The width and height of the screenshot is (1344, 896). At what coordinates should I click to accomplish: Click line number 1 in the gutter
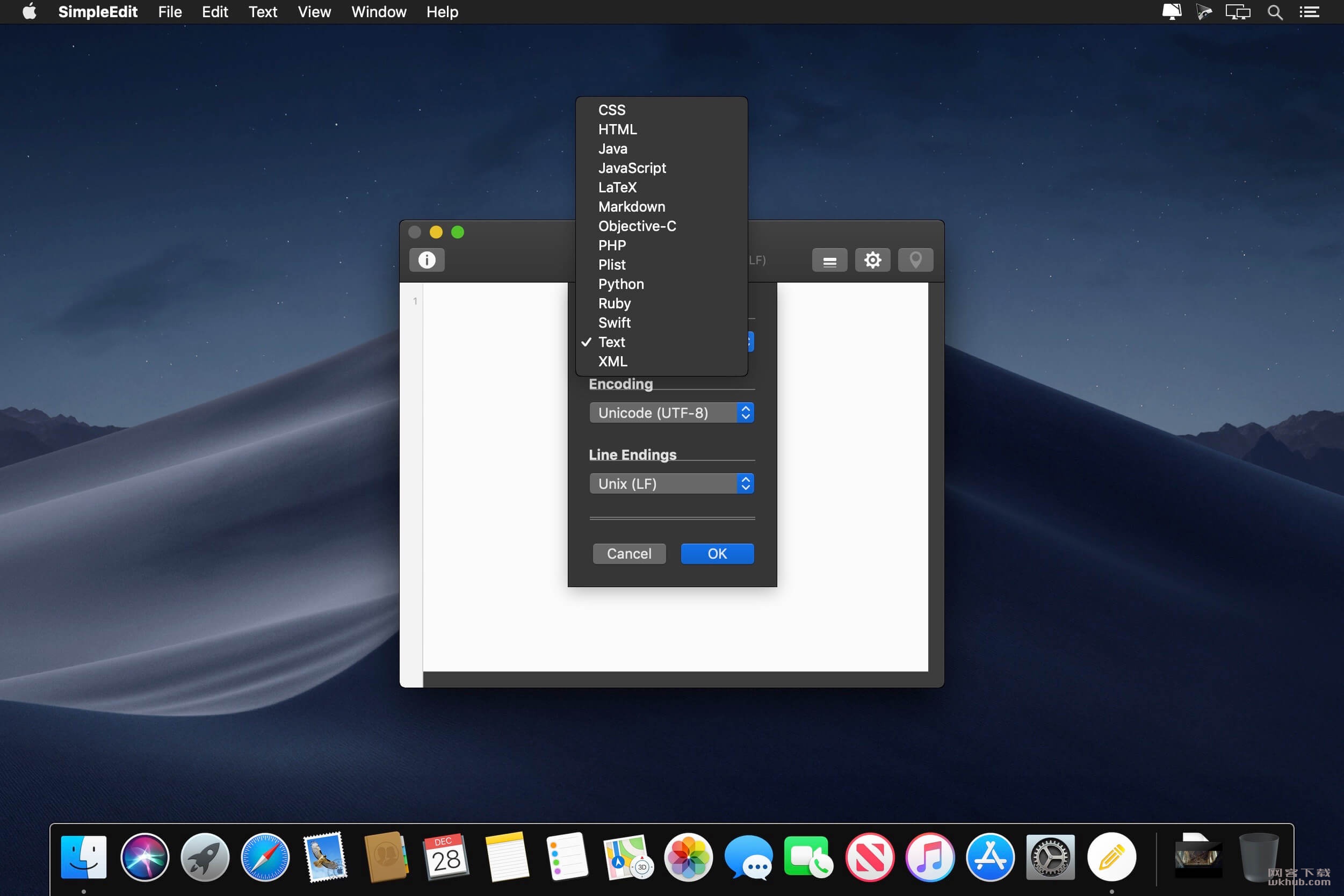click(x=415, y=301)
